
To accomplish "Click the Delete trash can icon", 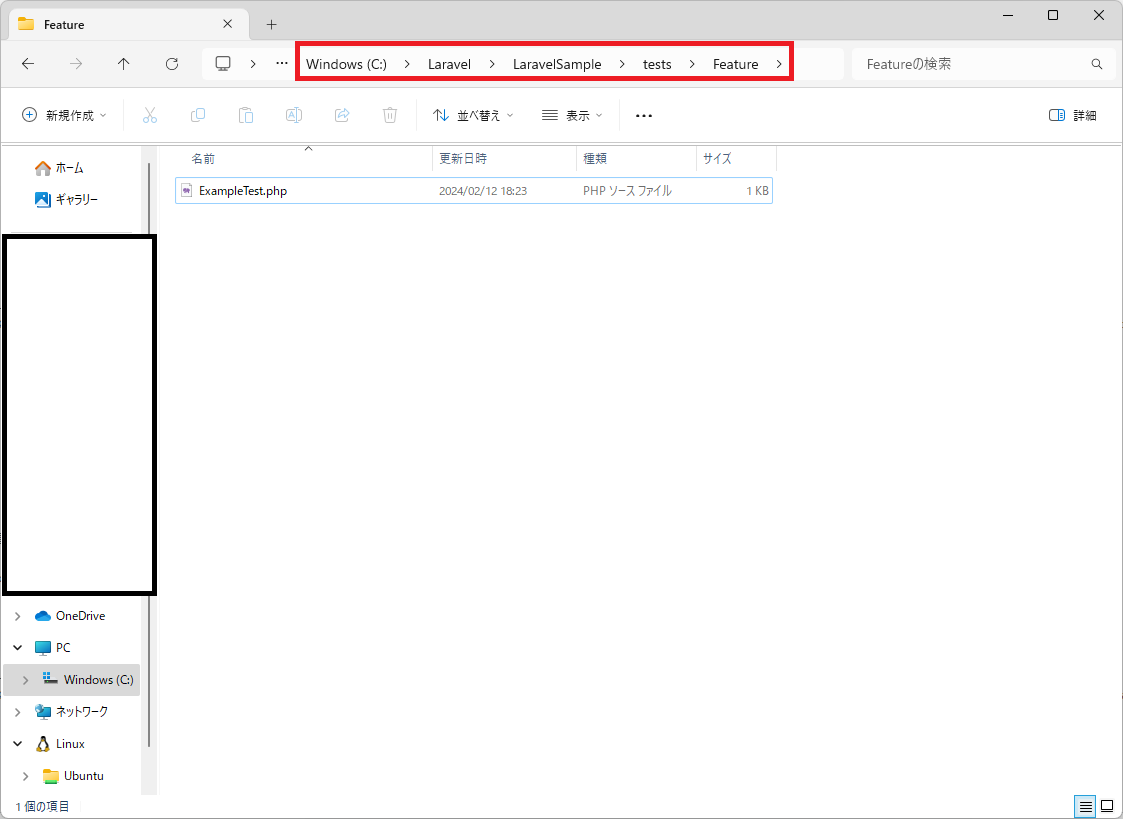I will 390,115.
